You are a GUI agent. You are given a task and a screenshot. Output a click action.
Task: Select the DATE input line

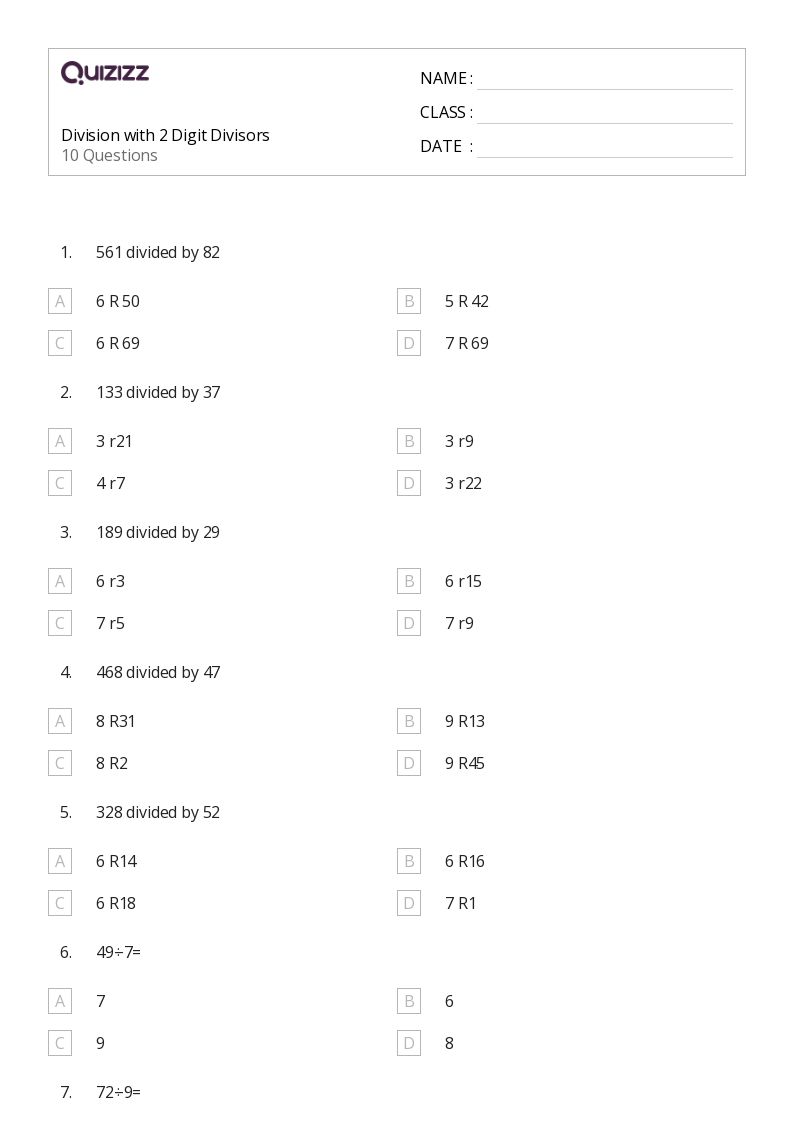[x=605, y=147]
